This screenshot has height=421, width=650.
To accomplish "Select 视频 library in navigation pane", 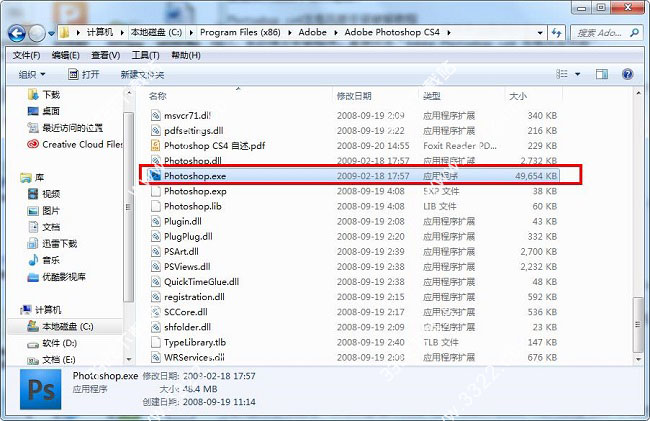I will 44,194.
